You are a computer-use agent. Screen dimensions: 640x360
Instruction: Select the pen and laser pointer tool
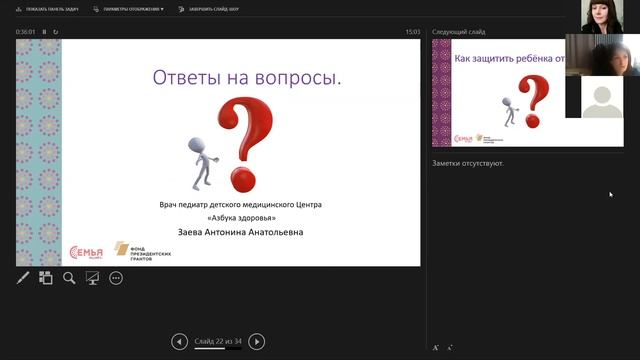coord(23,278)
